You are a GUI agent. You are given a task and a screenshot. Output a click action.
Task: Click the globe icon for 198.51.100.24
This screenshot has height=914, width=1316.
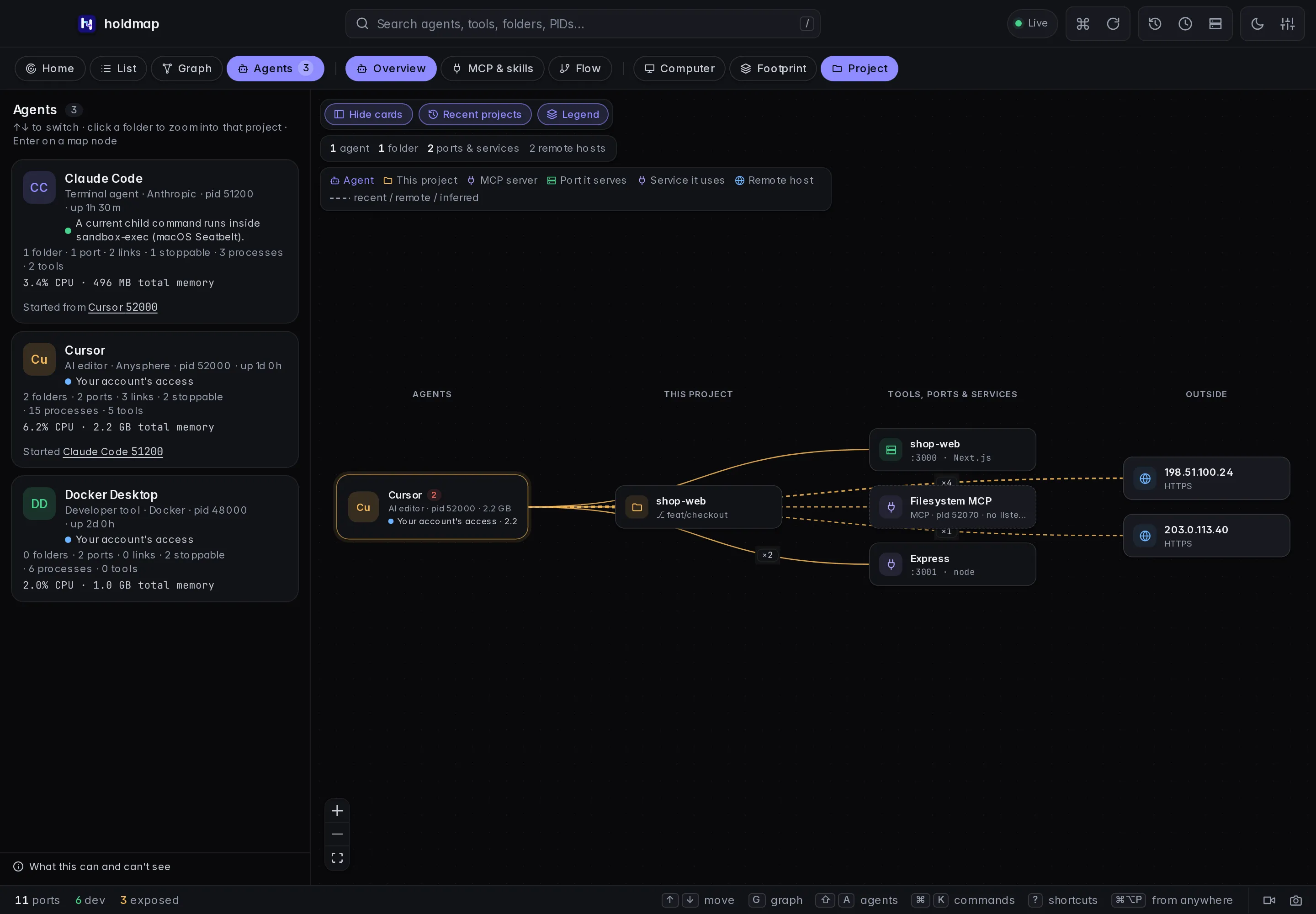tap(1145, 478)
